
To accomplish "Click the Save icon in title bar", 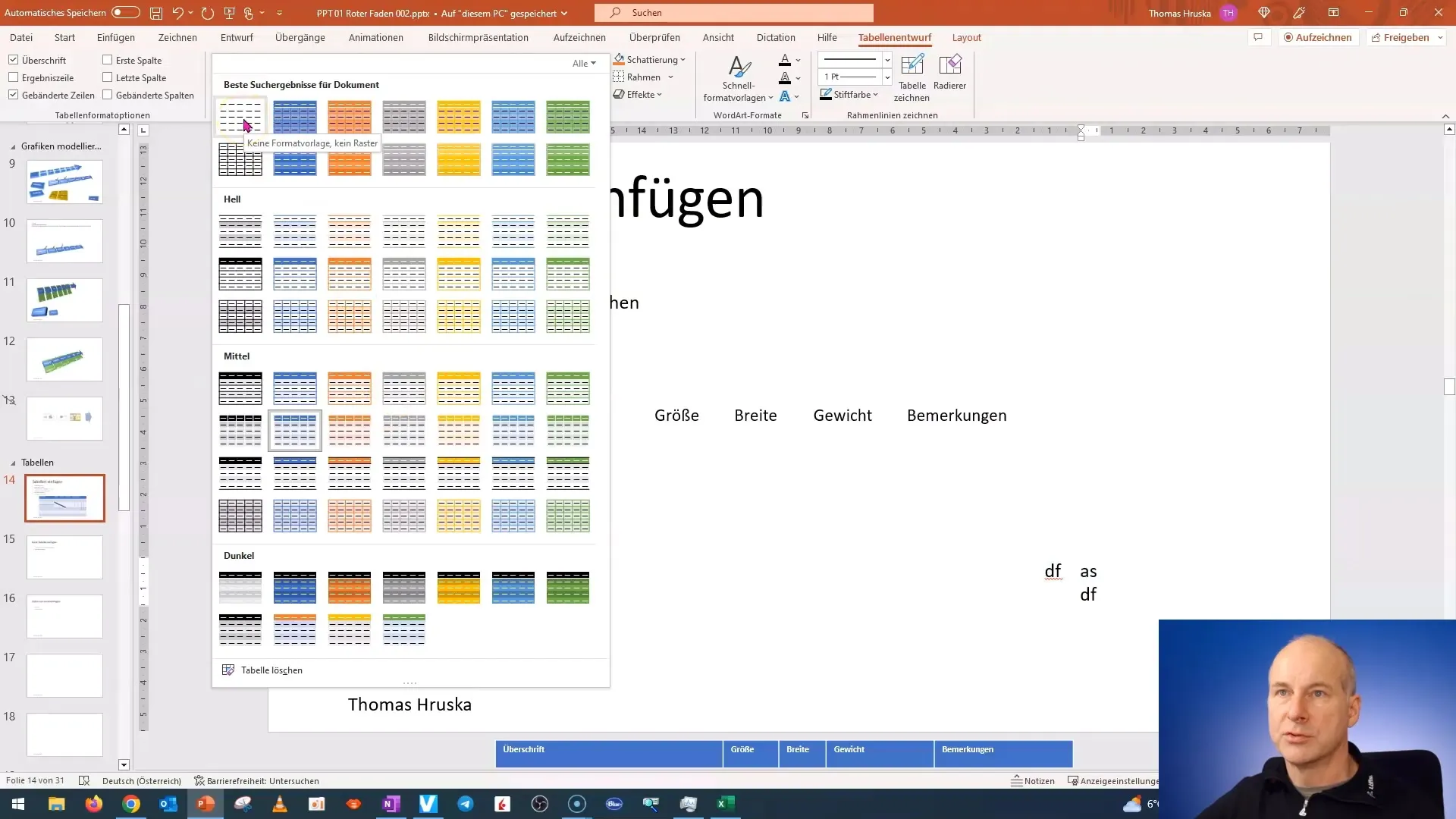I will point(155,13).
